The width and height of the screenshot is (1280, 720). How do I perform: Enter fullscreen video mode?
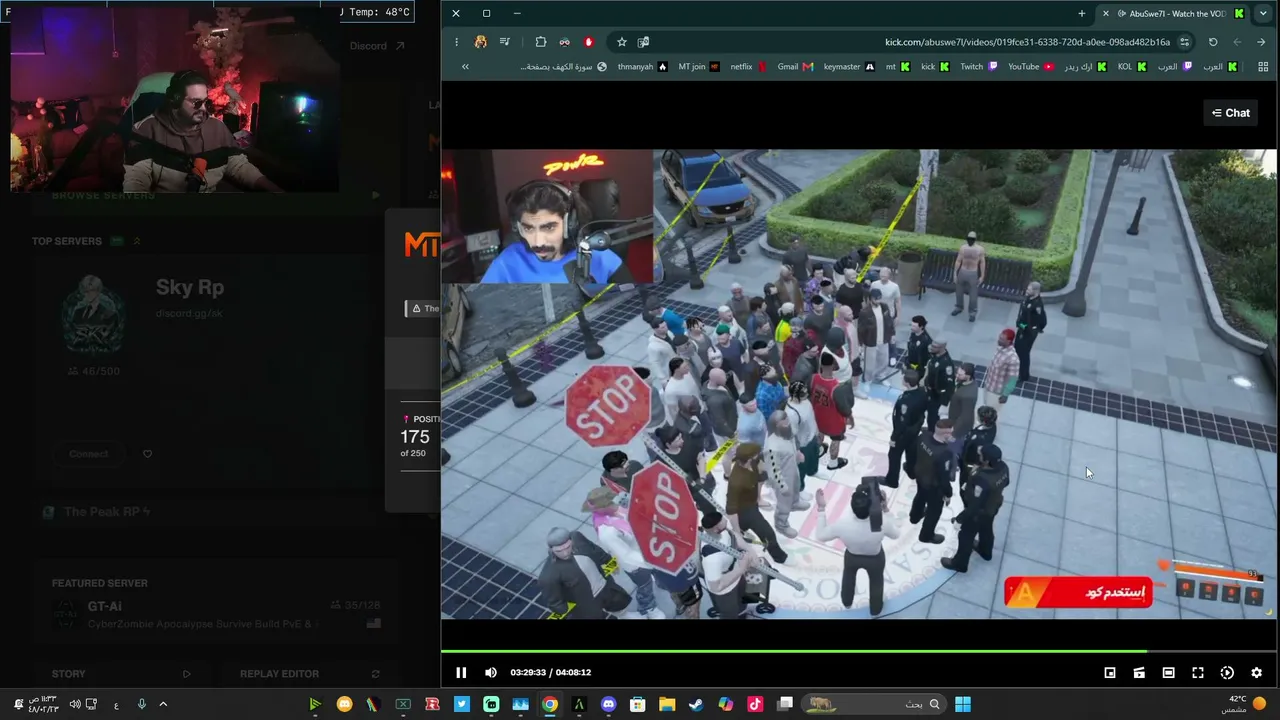[x=1198, y=673]
